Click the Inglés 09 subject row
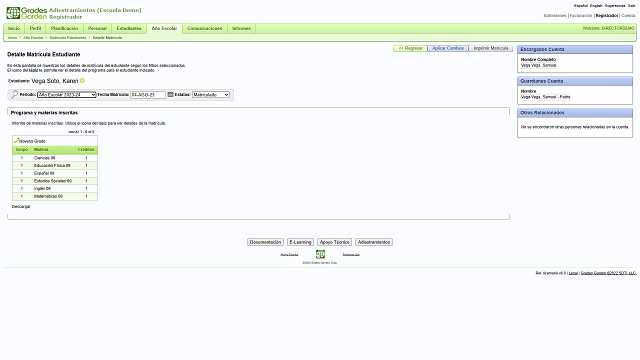 (55, 189)
